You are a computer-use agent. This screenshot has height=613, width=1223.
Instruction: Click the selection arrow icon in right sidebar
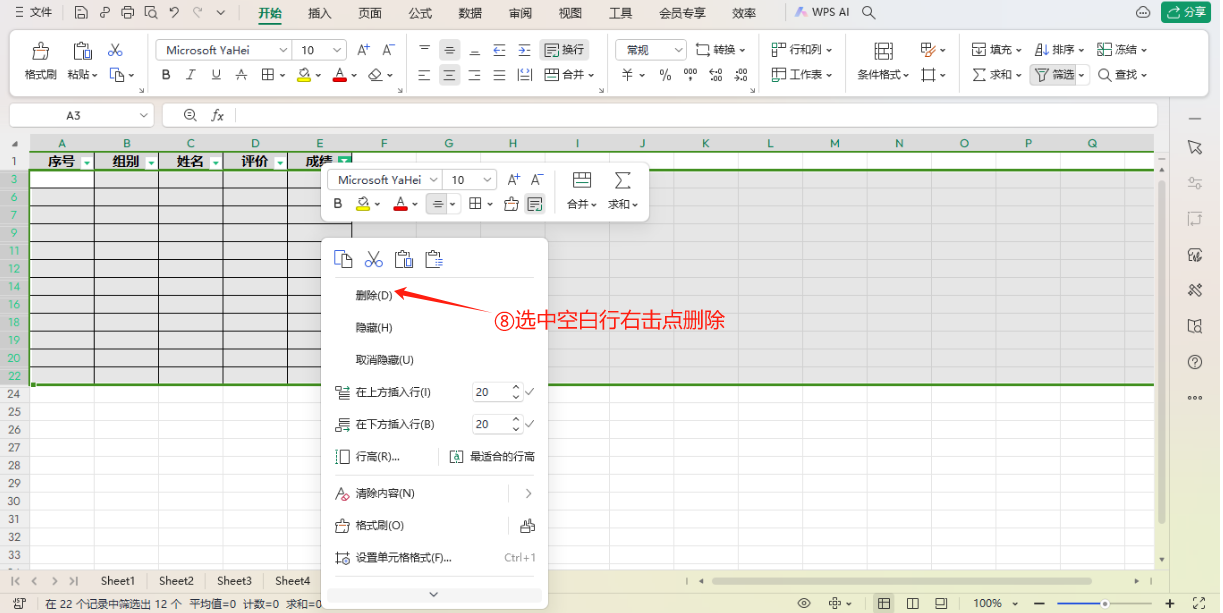[x=1194, y=147]
